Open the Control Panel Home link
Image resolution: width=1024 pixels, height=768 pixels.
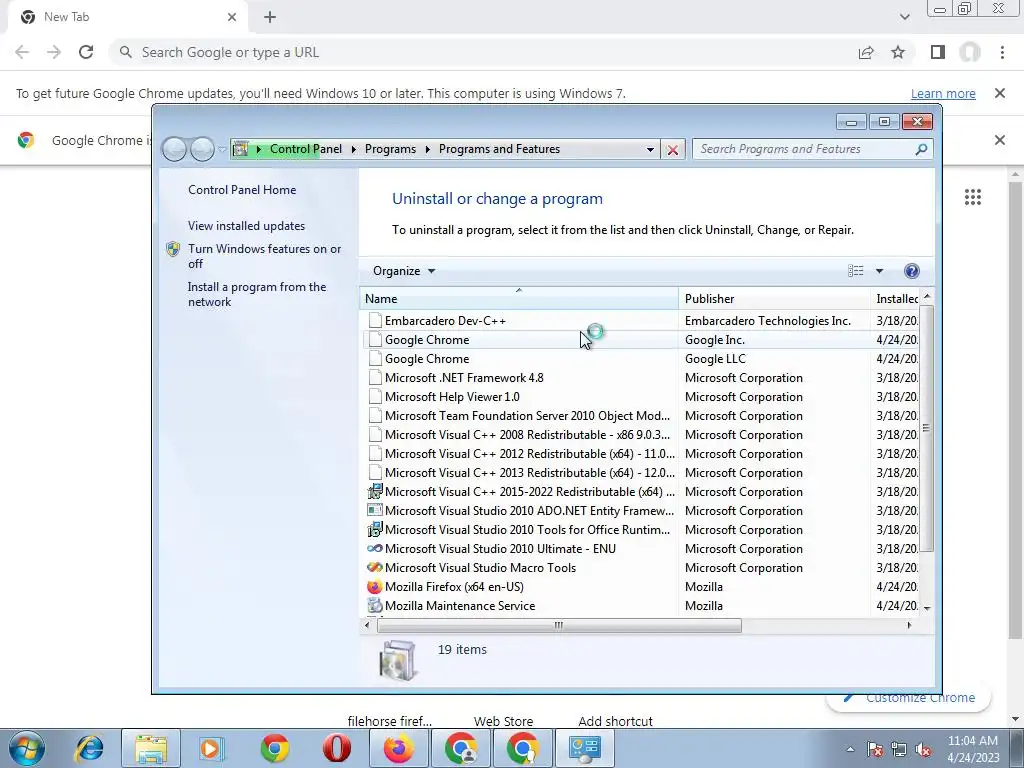click(x=242, y=189)
